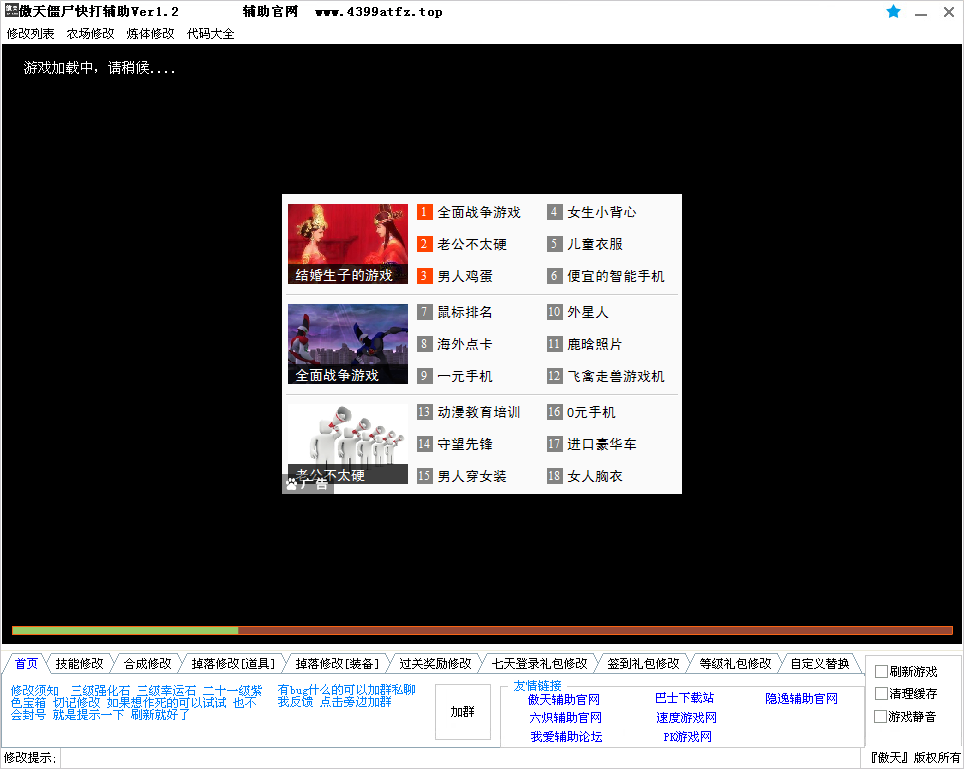This screenshot has width=964, height=769.
Task: Toggle the 游戏静音 mute checkbox
Action: click(x=881, y=717)
